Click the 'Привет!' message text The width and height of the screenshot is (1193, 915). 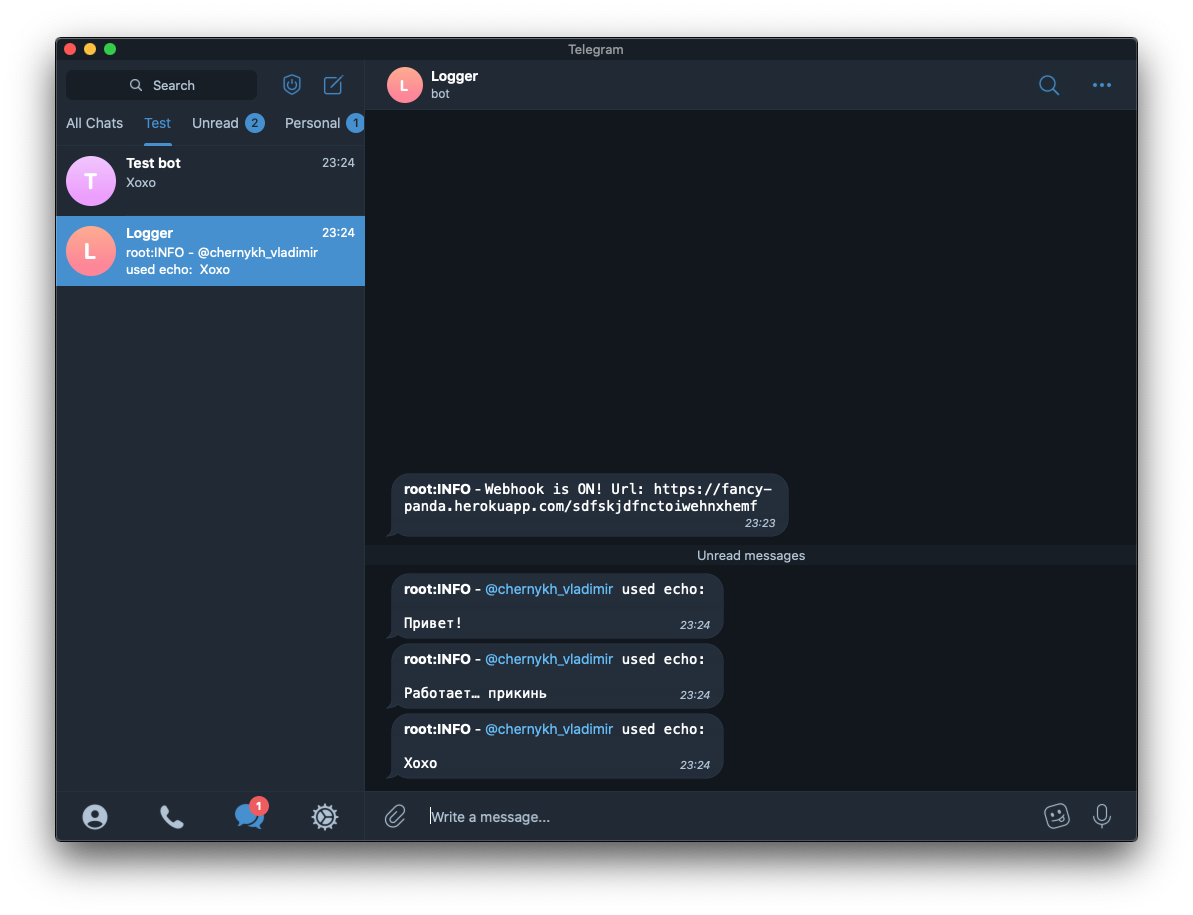433,623
